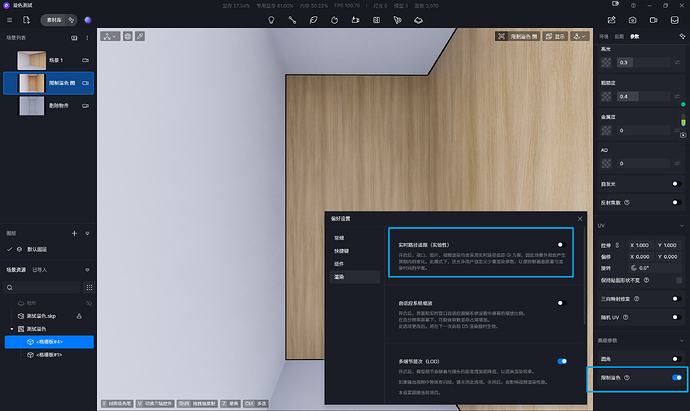This screenshot has height=411, width=690.
Task: Open the inbox/tray icon top right
Action: [675, 20]
